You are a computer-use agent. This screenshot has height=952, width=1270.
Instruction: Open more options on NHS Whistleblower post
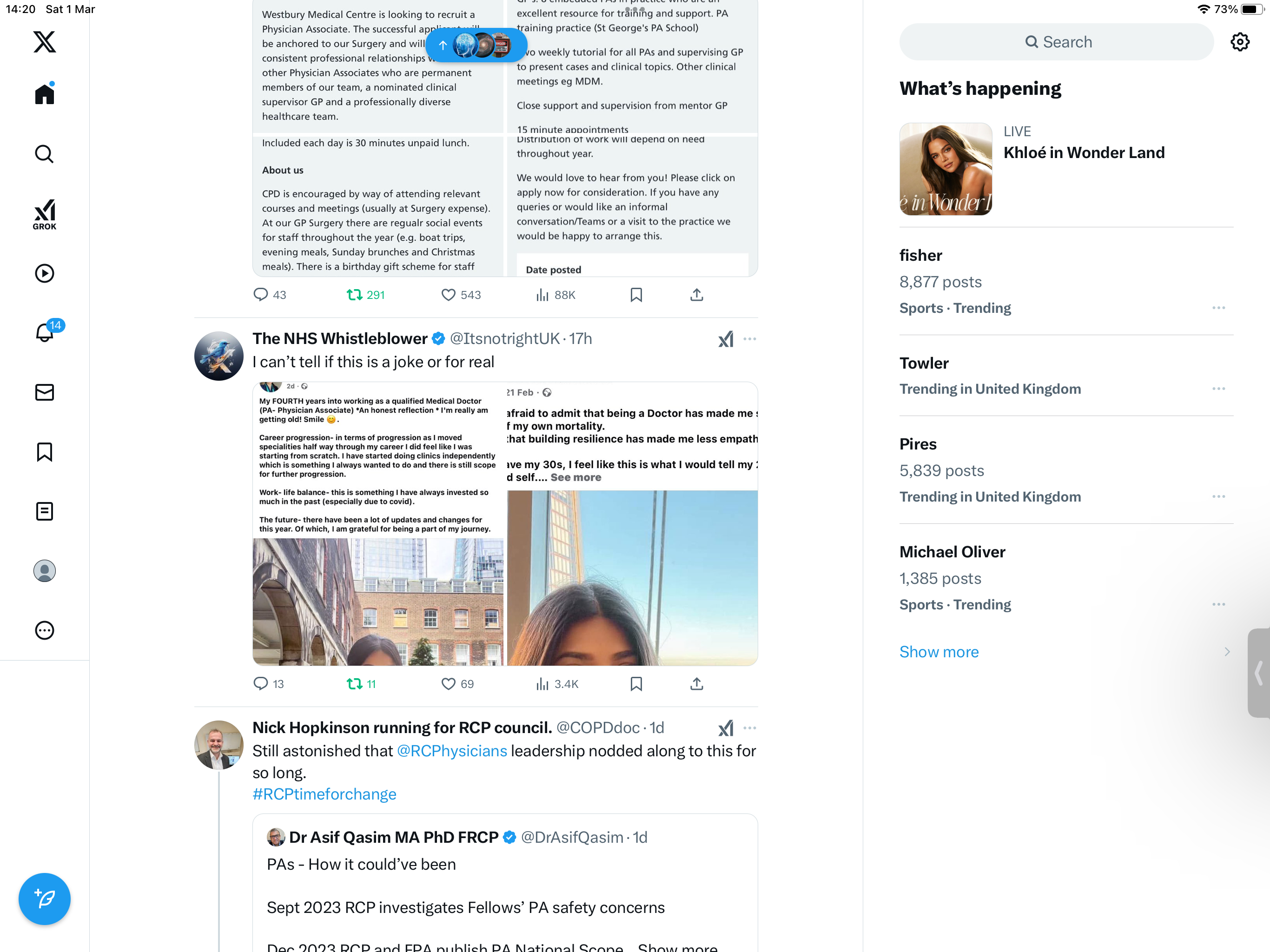749,339
